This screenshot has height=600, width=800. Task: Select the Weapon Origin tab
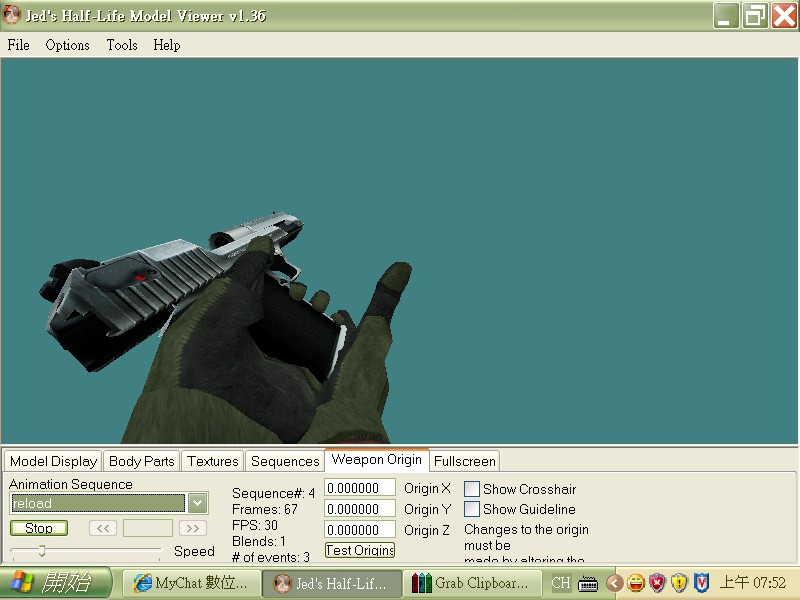[x=377, y=459]
